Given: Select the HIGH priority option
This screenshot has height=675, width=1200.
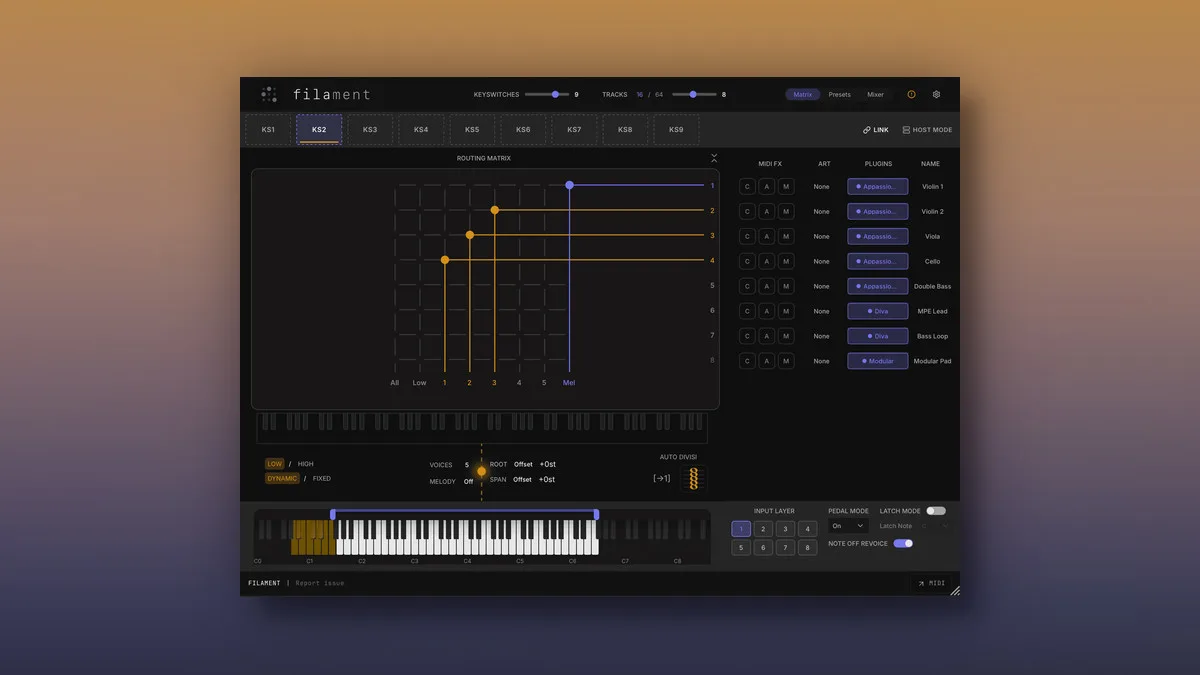Looking at the screenshot, I should (x=305, y=464).
